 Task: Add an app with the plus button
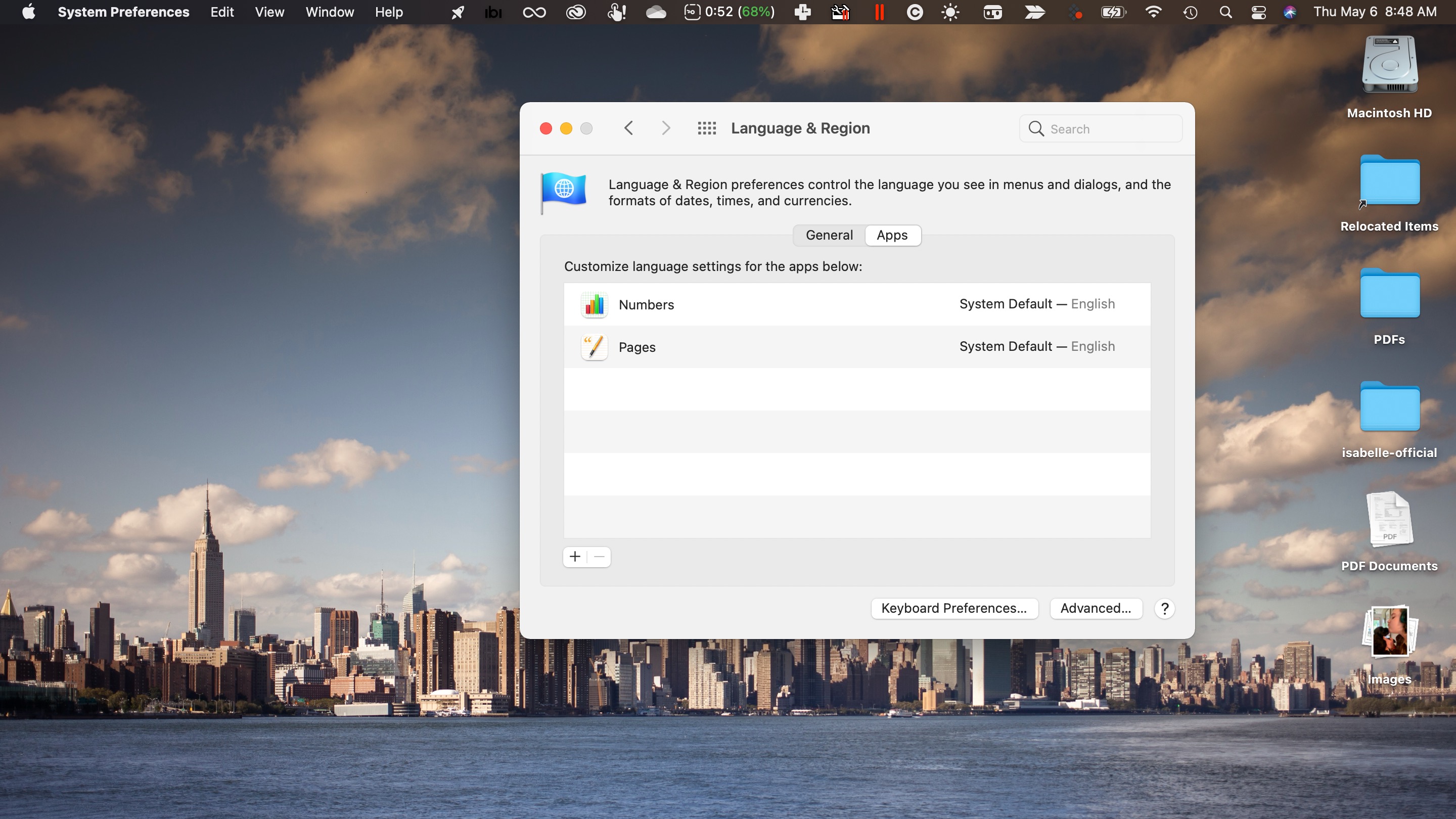[575, 557]
